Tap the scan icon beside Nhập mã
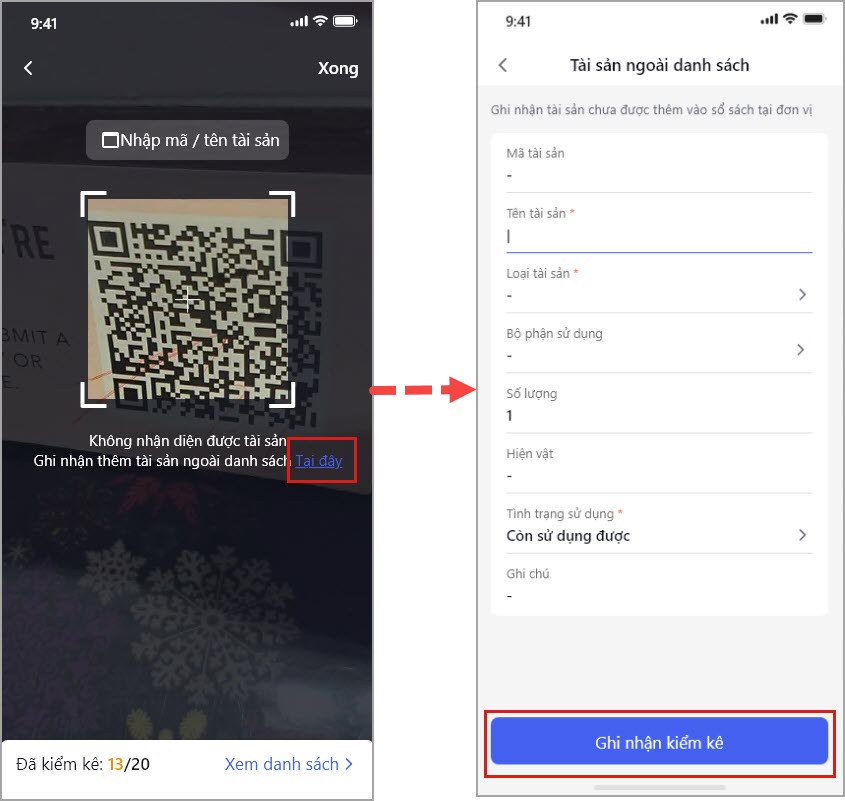Image resolution: width=845 pixels, height=801 pixels. pos(110,140)
